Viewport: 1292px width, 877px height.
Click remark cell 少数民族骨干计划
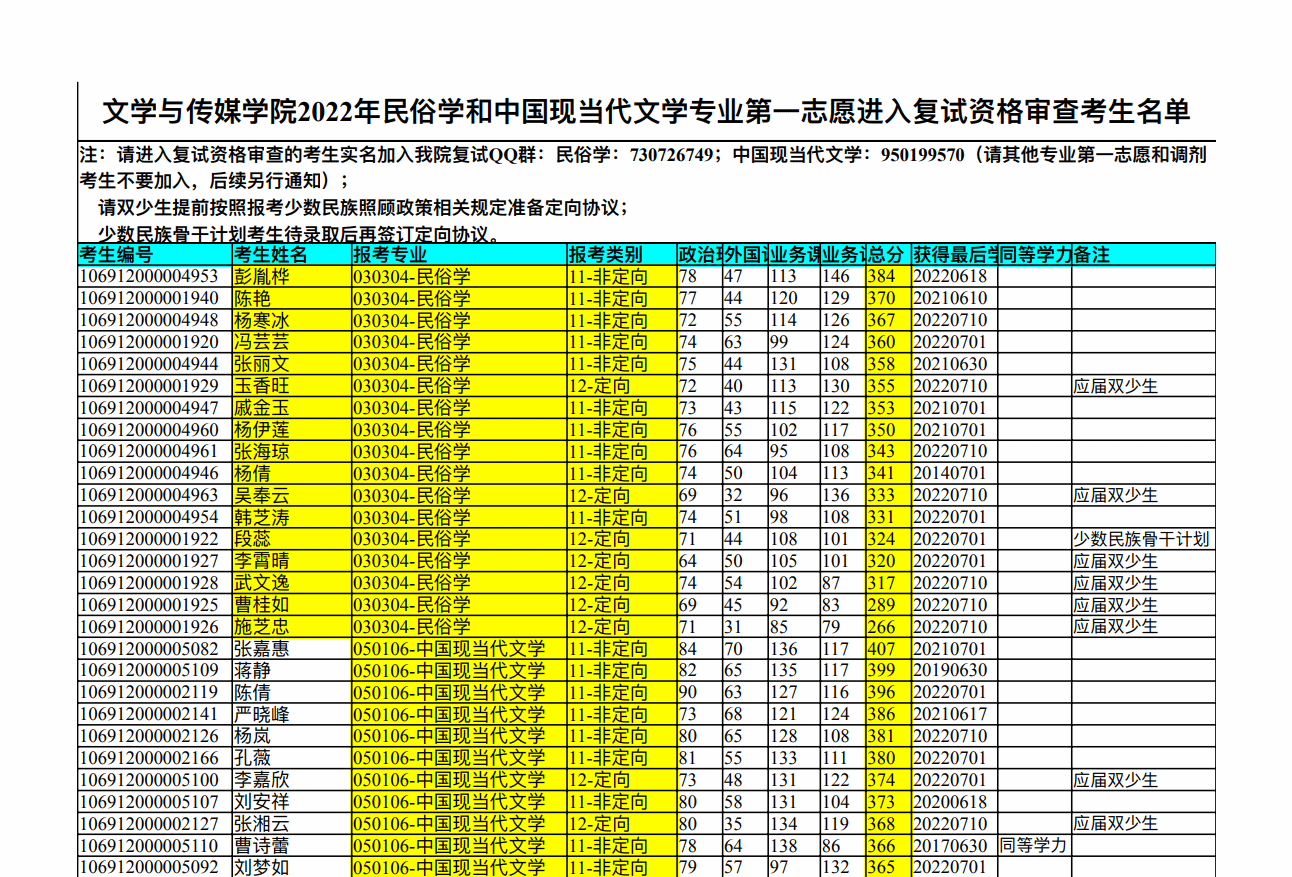point(1143,539)
